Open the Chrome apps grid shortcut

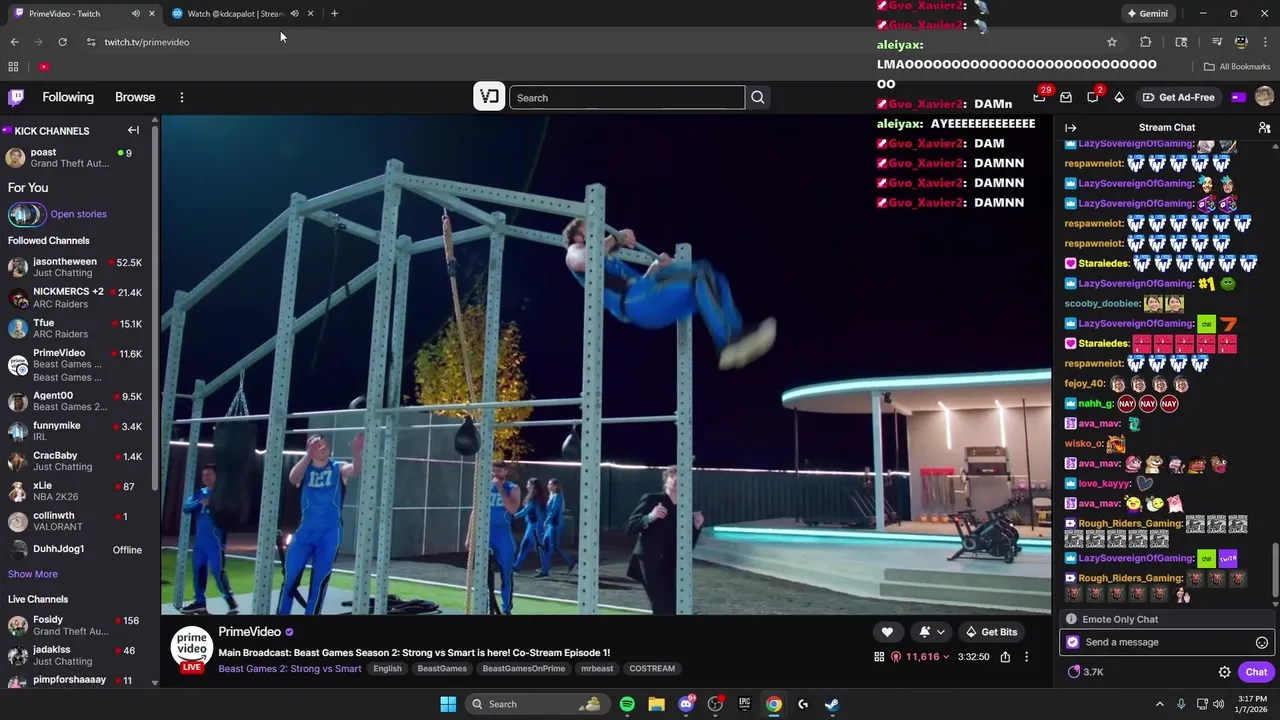[x=13, y=67]
